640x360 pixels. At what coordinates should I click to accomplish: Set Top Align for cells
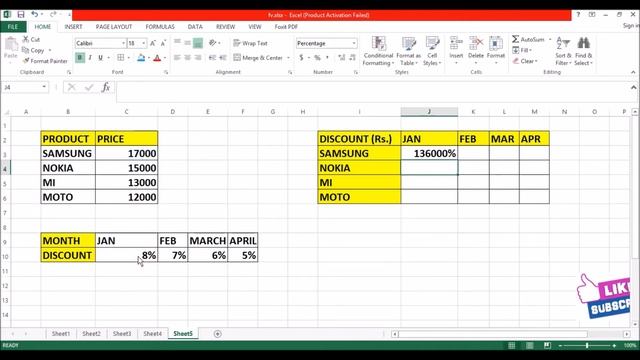click(x=177, y=42)
